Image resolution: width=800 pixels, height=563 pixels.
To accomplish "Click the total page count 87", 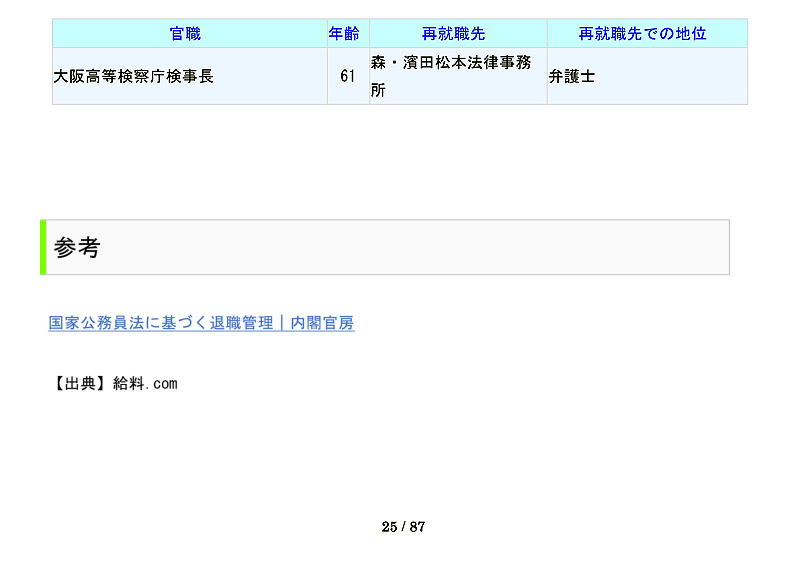I will [x=417, y=527].
